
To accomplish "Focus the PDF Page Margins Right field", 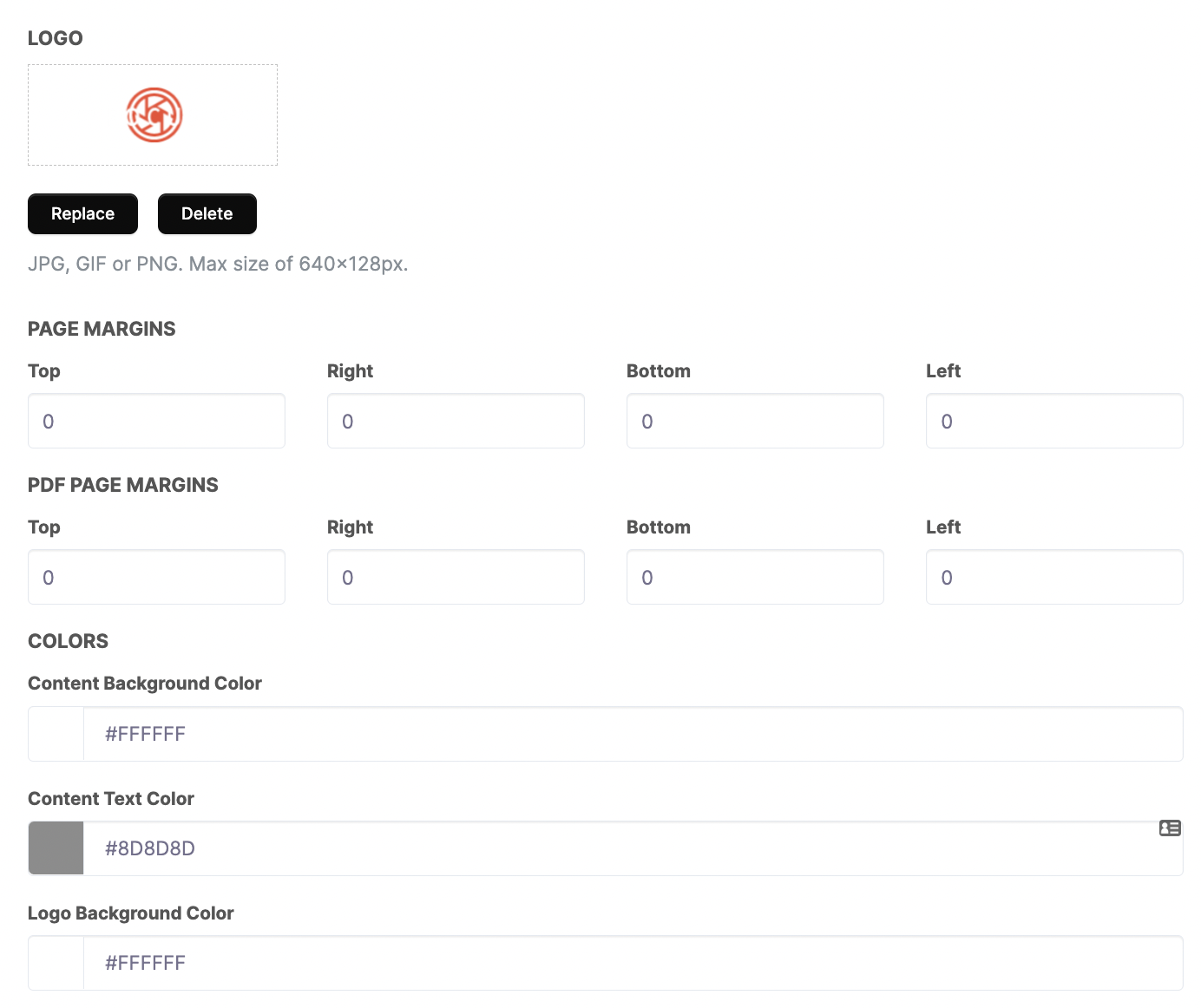I will coord(456,577).
